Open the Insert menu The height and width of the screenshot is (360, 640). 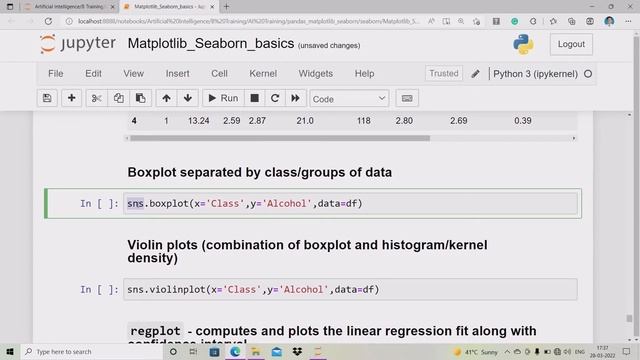click(177, 73)
